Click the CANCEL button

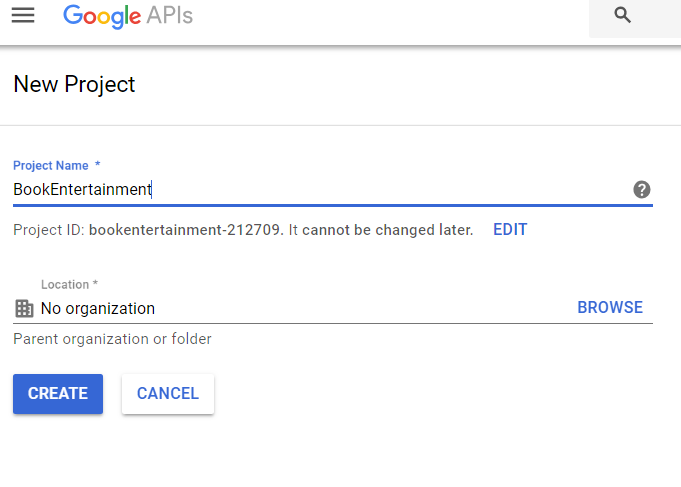(x=168, y=394)
